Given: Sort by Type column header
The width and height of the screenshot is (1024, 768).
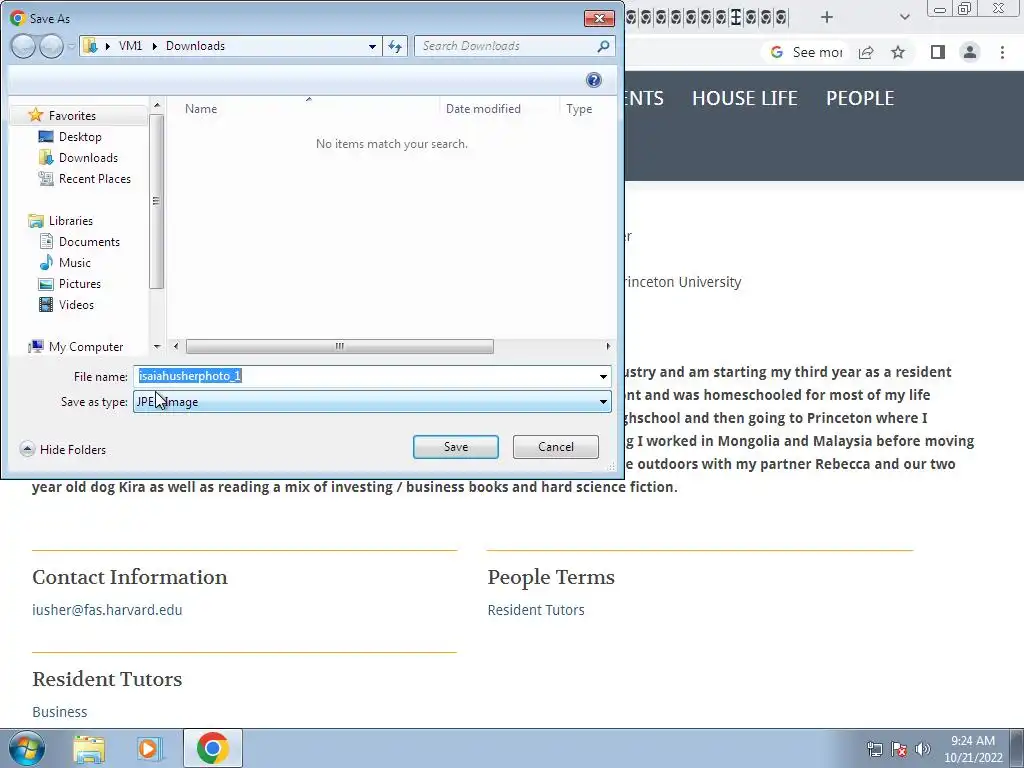Looking at the screenshot, I should (579, 109).
